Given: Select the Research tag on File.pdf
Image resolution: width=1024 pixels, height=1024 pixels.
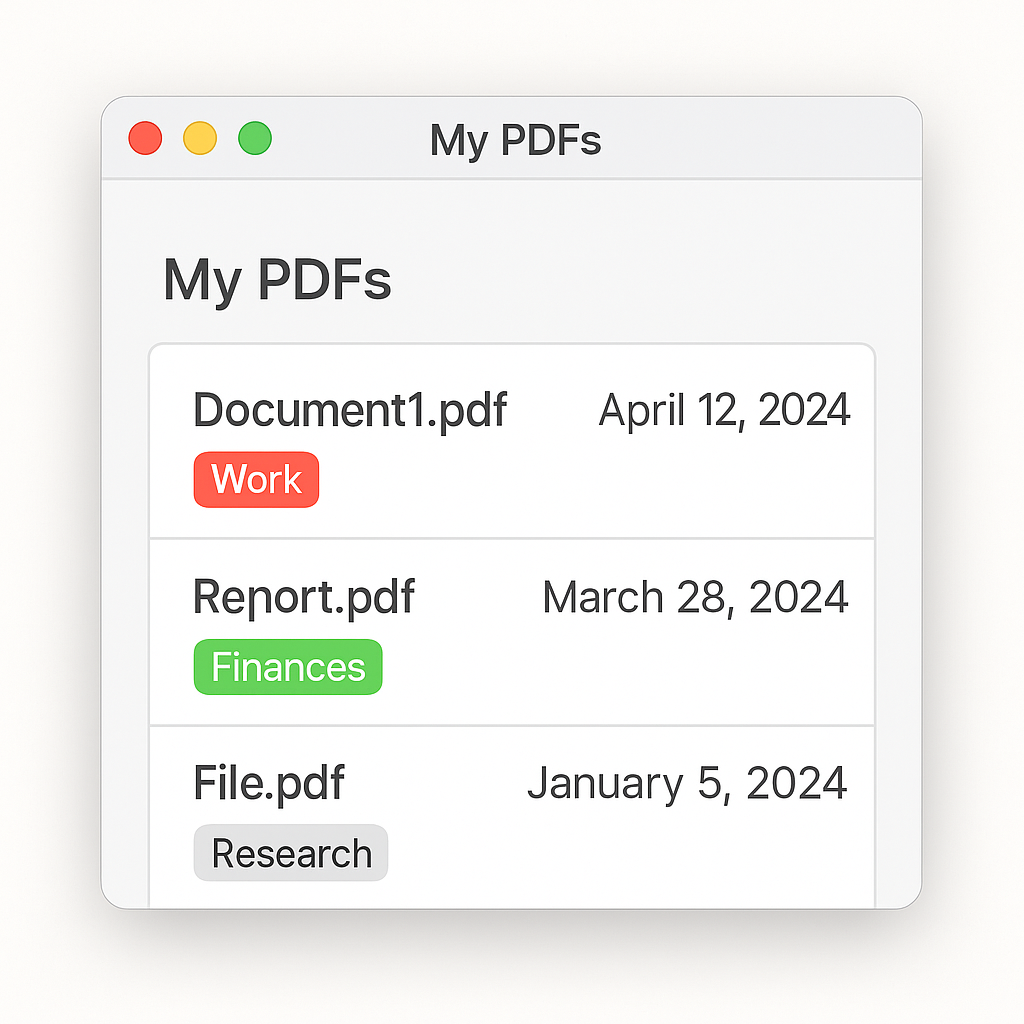Looking at the screenshot, I should tap(290, 852).
